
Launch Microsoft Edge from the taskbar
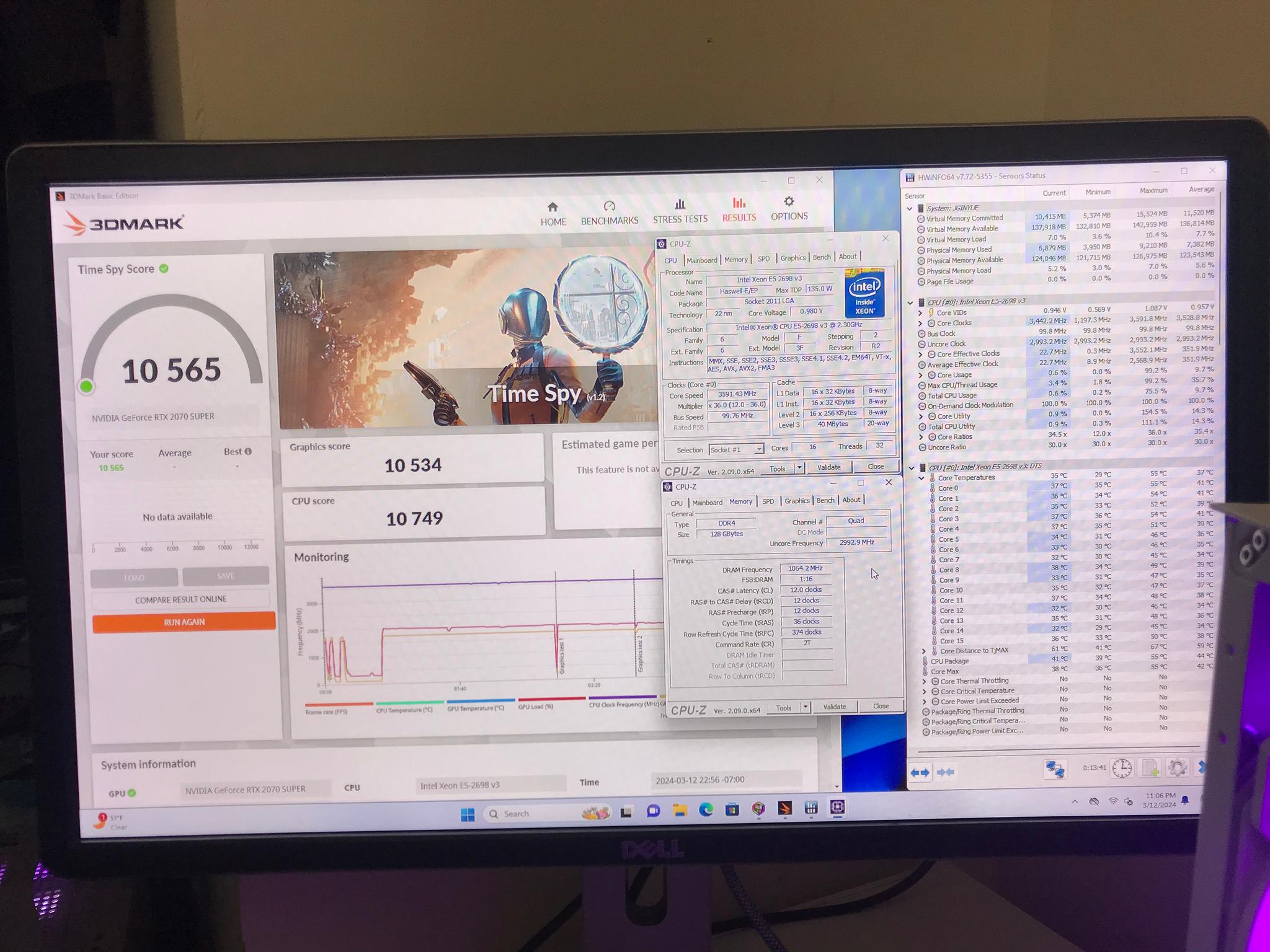(706, 810)
